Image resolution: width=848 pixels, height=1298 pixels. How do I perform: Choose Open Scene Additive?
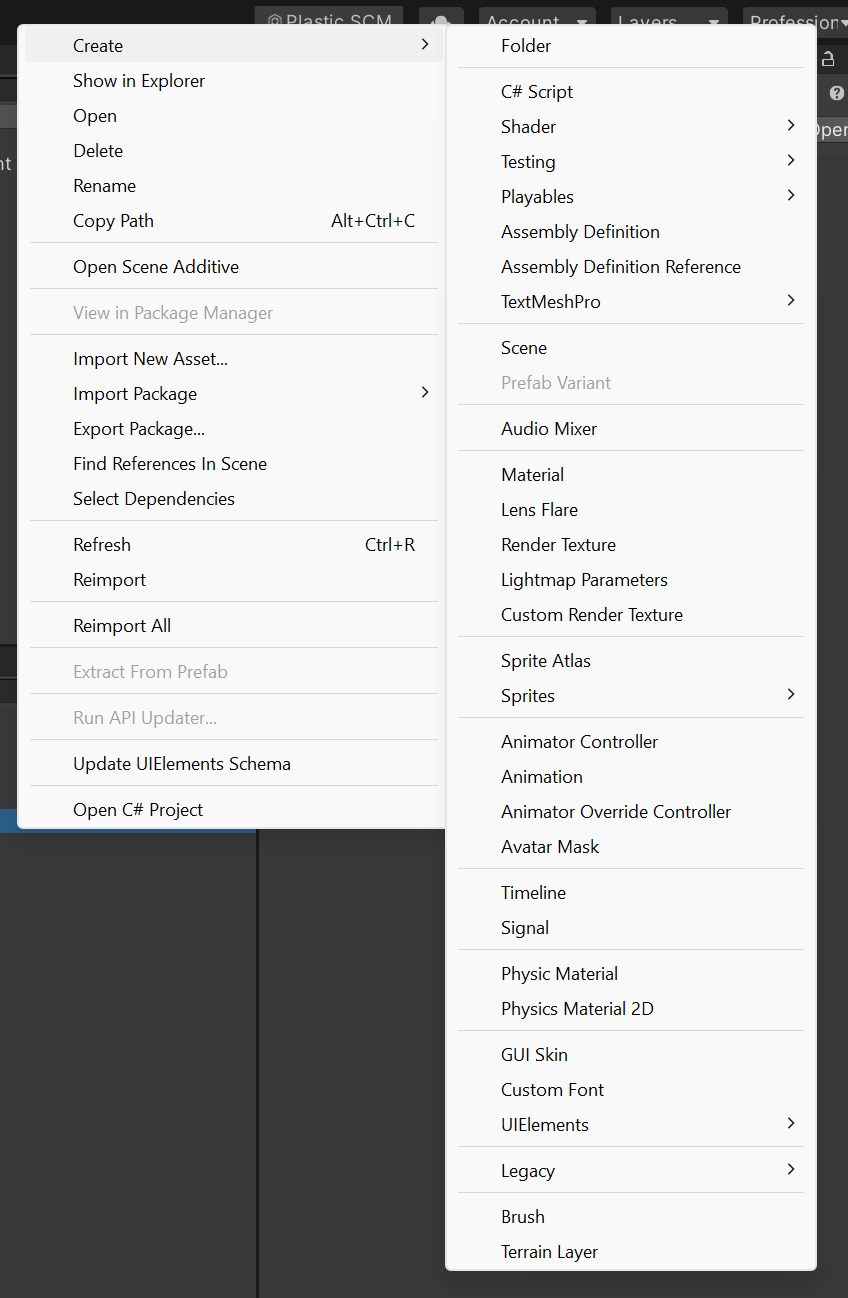[x=233, y=267]
